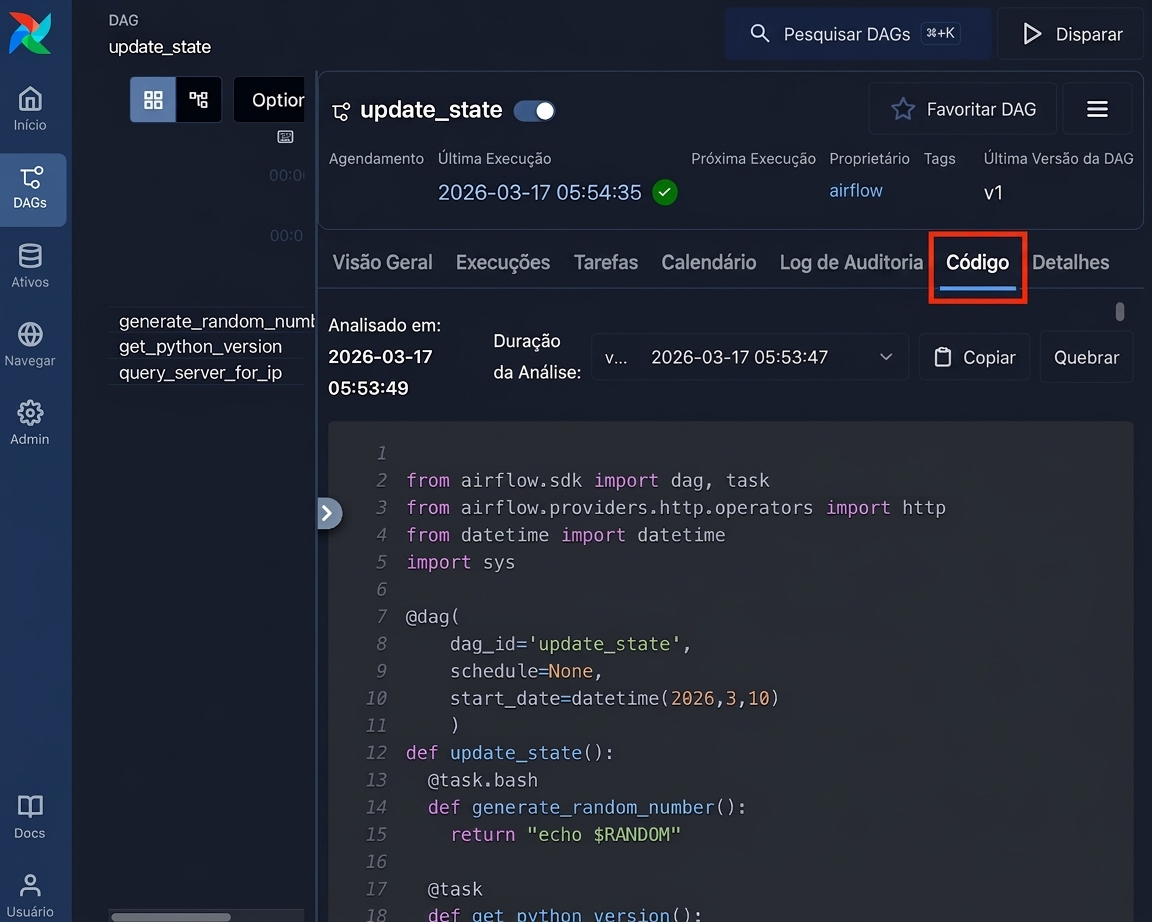Screen dimensions: 1152x922
Task: Click code line start_date=datetime(2026,3,10)
Action: (x=614, y=699)
